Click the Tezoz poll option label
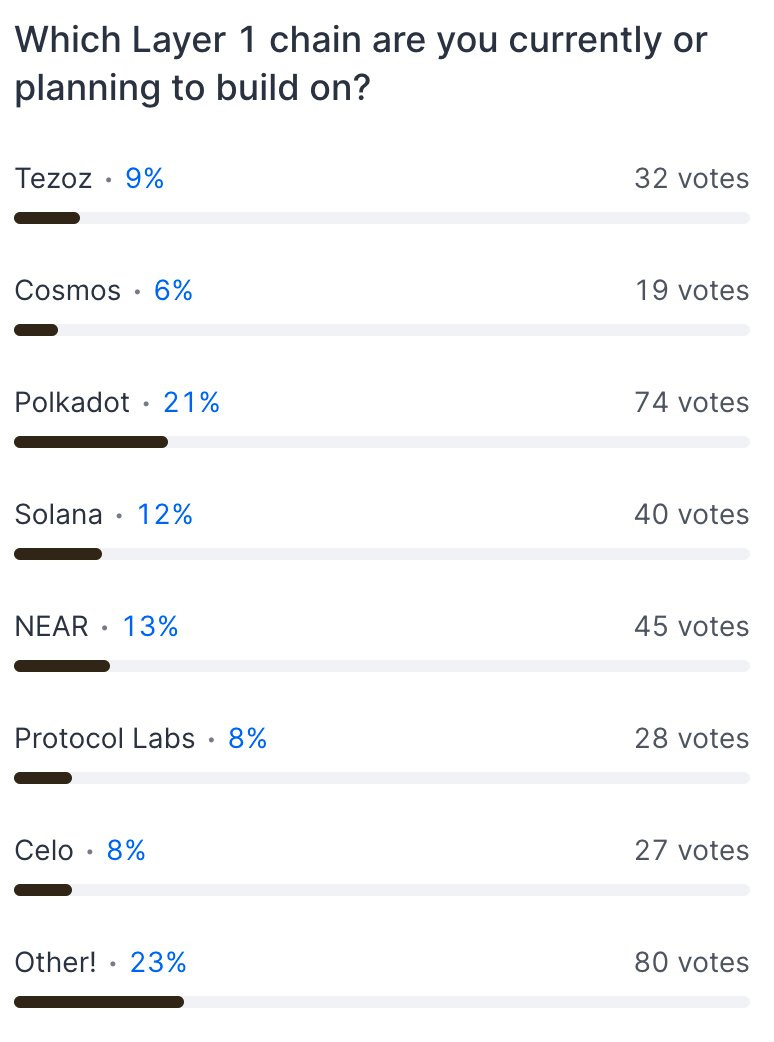The width and height of the screenshot is (774, 1042). pos(53,178)
